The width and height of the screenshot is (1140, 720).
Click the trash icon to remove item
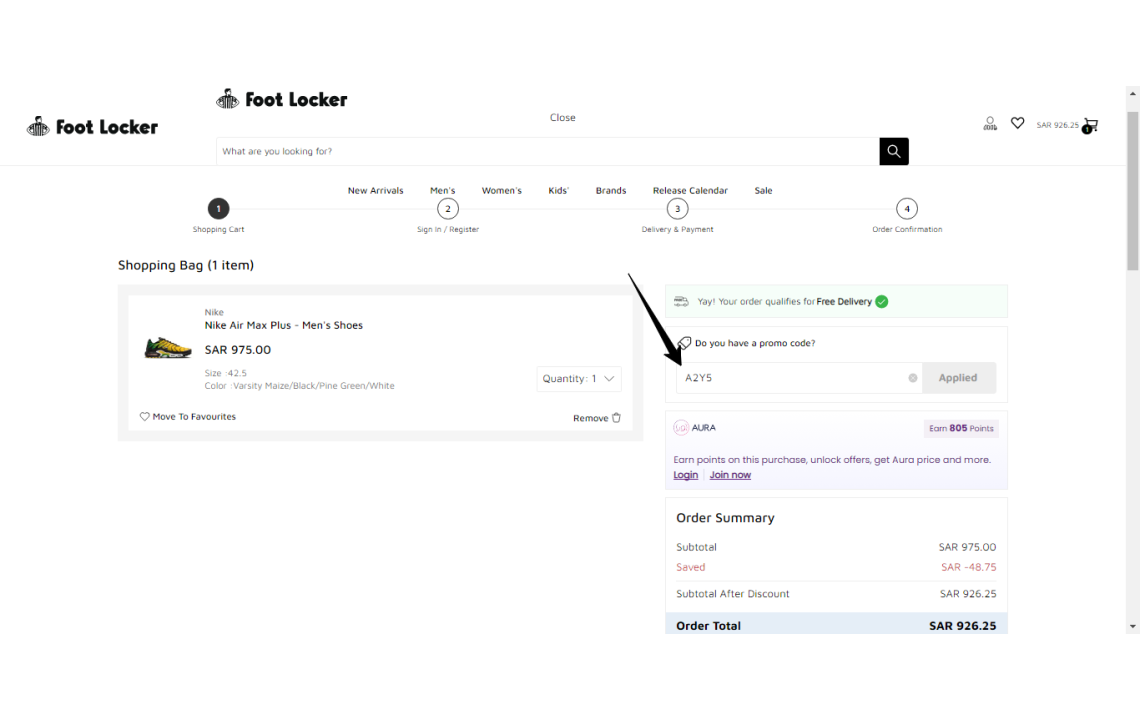click(617, 417)
